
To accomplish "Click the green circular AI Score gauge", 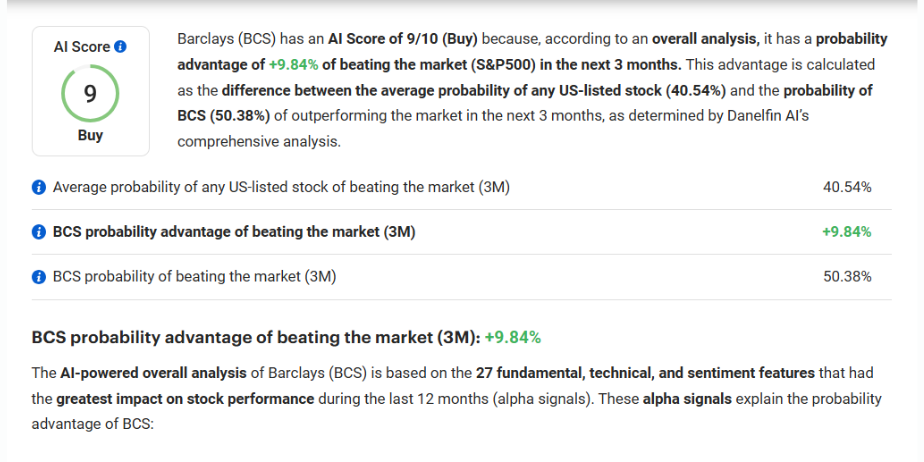I will click(90, 94).
